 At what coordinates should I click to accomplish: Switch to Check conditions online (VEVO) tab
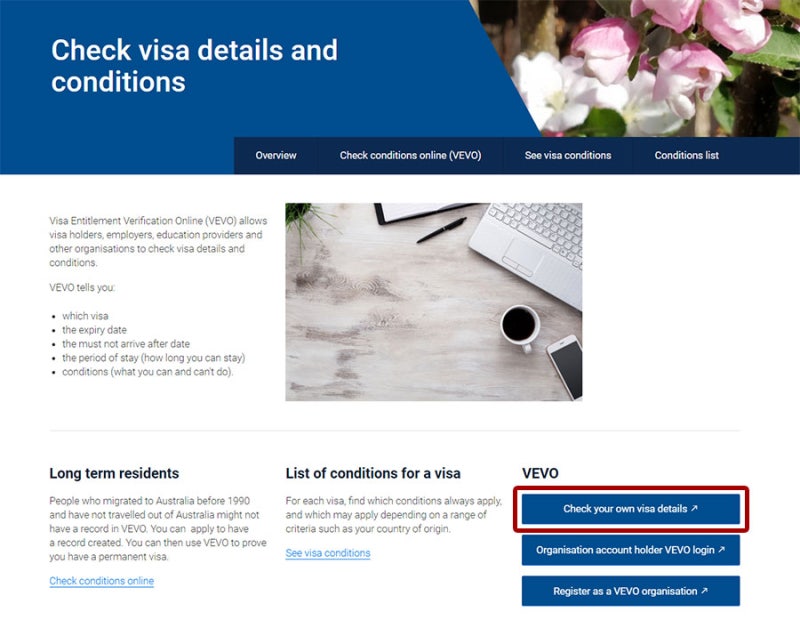tap(410, 156)
